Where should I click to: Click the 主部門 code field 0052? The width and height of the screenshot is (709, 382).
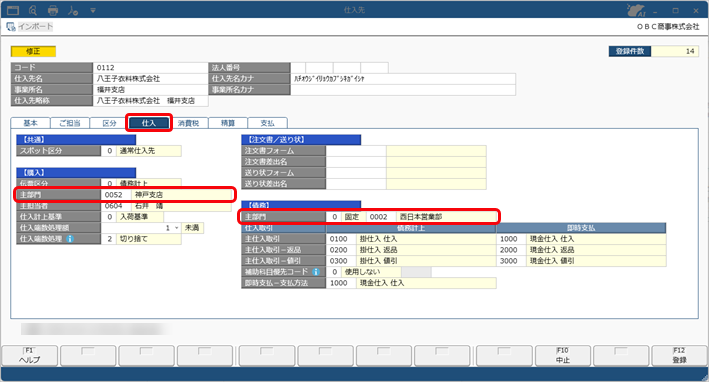[116, 195]
